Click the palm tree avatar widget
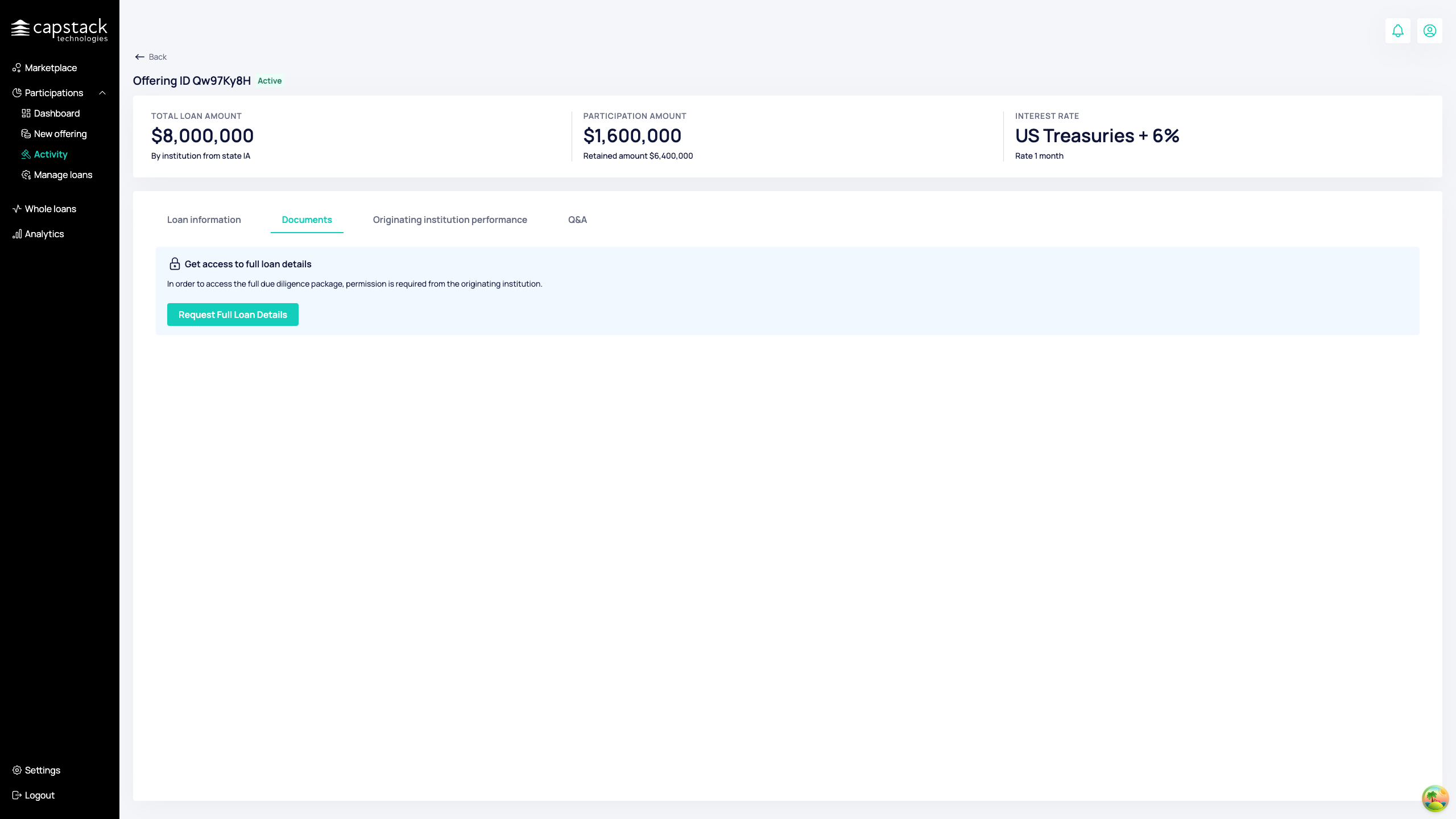The height and width of the screenshot is (819, 1456). 1434,799
